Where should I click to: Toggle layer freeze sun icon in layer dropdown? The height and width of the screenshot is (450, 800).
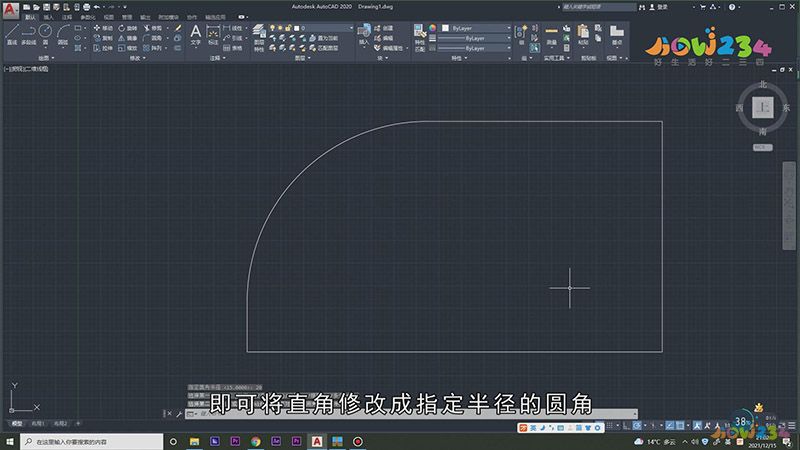(x=280, y=28)
